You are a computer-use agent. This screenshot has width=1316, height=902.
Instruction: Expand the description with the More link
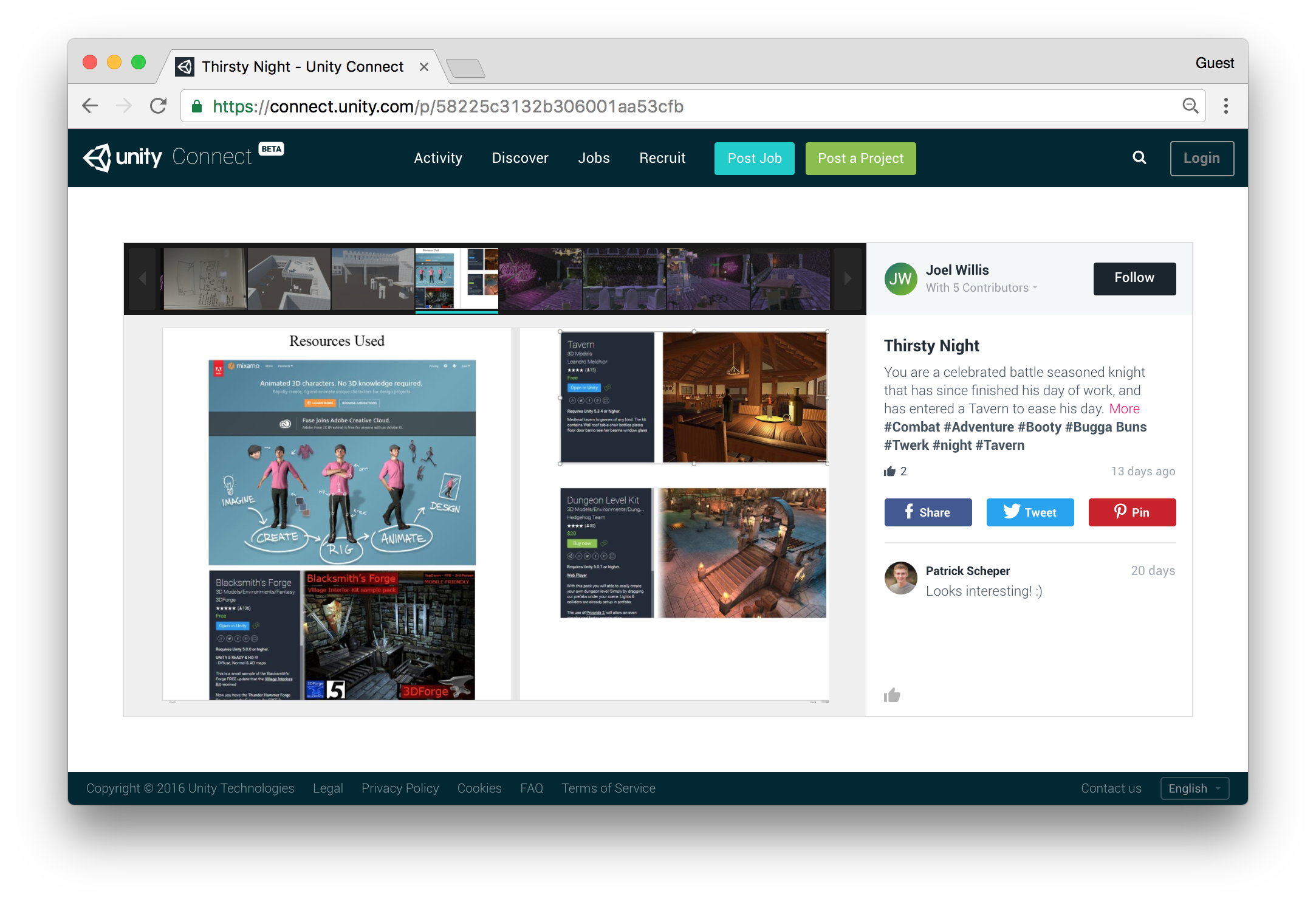(x=1125, y=408)
